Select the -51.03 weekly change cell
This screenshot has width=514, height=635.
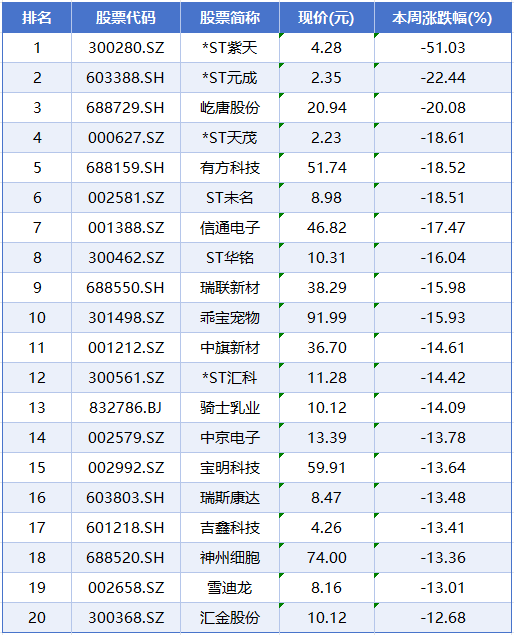443,48
